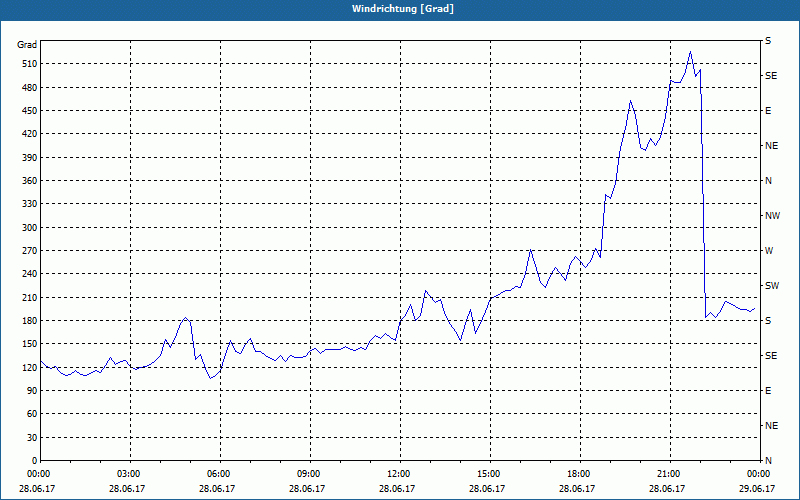
Task: Click the Windrichtung [Grad] chart title
Action: (x=400, y=8)
